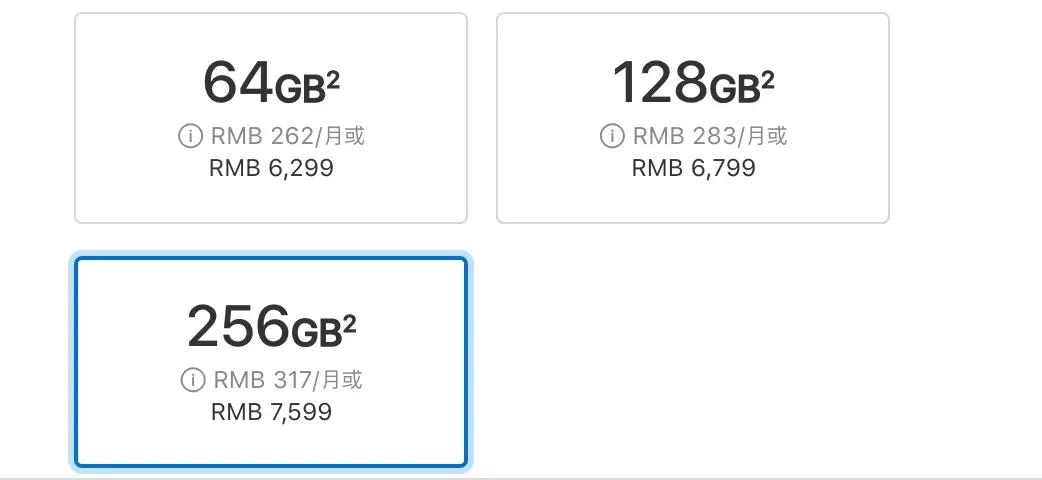The height and width of the screenshot is (480, 1042).
Task: Click info icon beside RMB 283/月
Action: (x=612, y=136)
